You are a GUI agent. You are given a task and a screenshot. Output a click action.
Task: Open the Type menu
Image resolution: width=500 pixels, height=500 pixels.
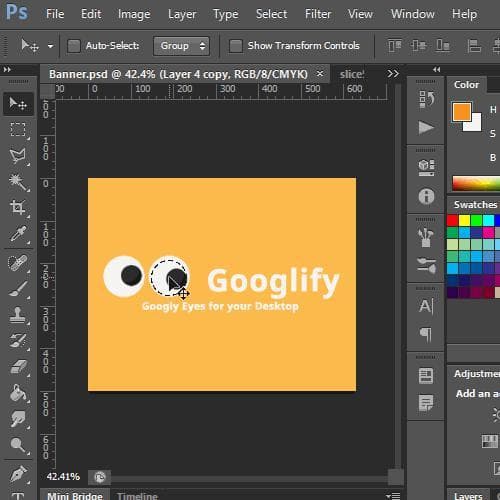pos(226,14)
